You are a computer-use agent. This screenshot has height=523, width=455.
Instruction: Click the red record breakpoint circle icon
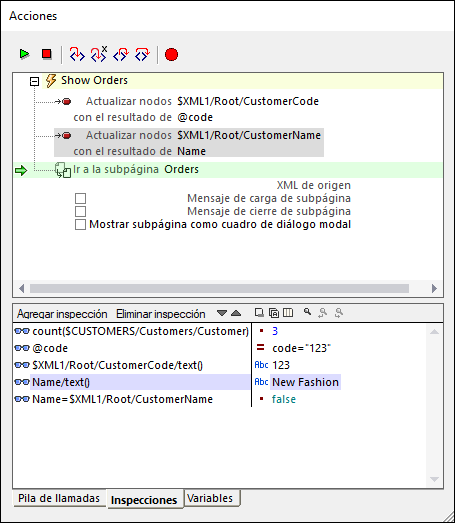(x=171, y=54)
